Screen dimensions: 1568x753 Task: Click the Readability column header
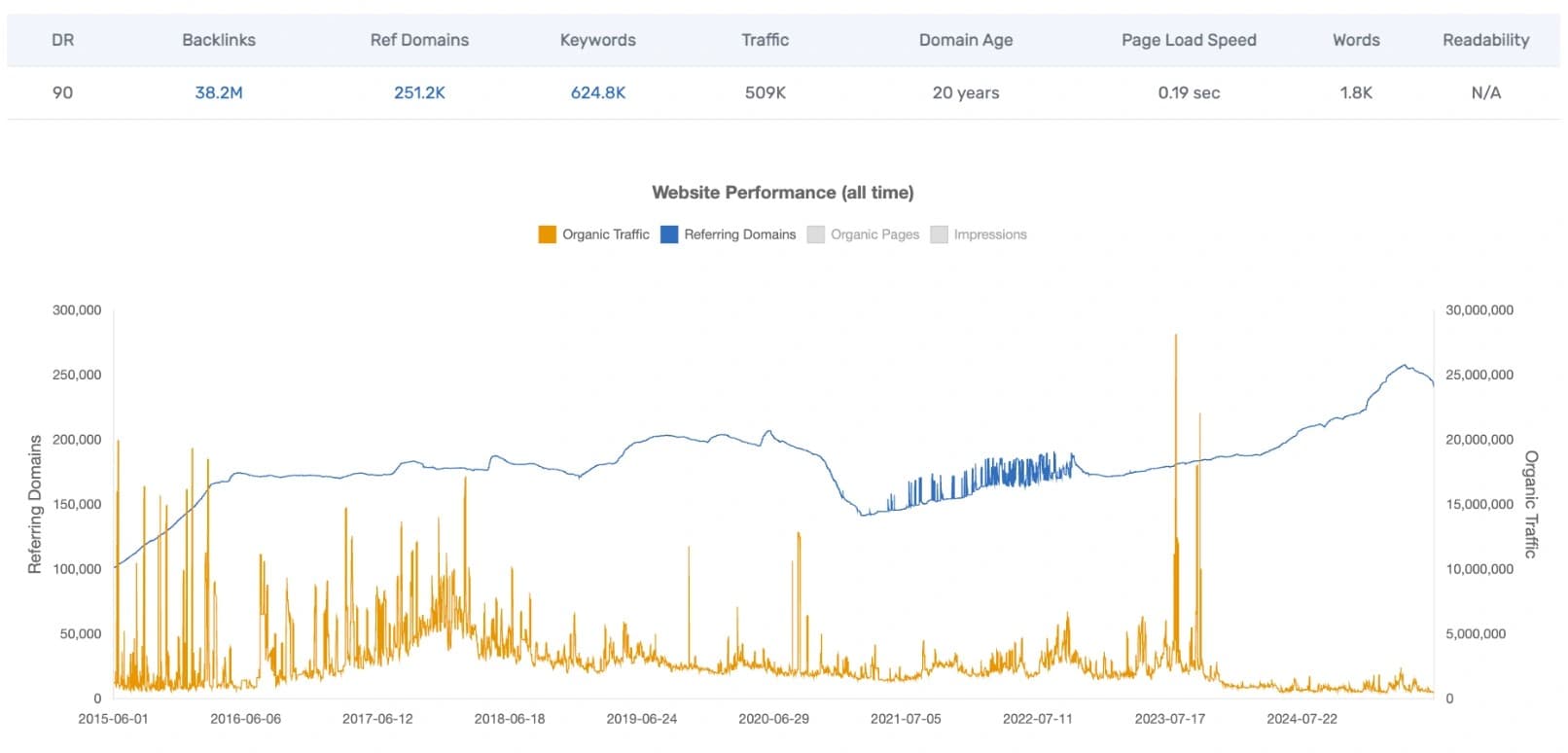(1485, 40)
